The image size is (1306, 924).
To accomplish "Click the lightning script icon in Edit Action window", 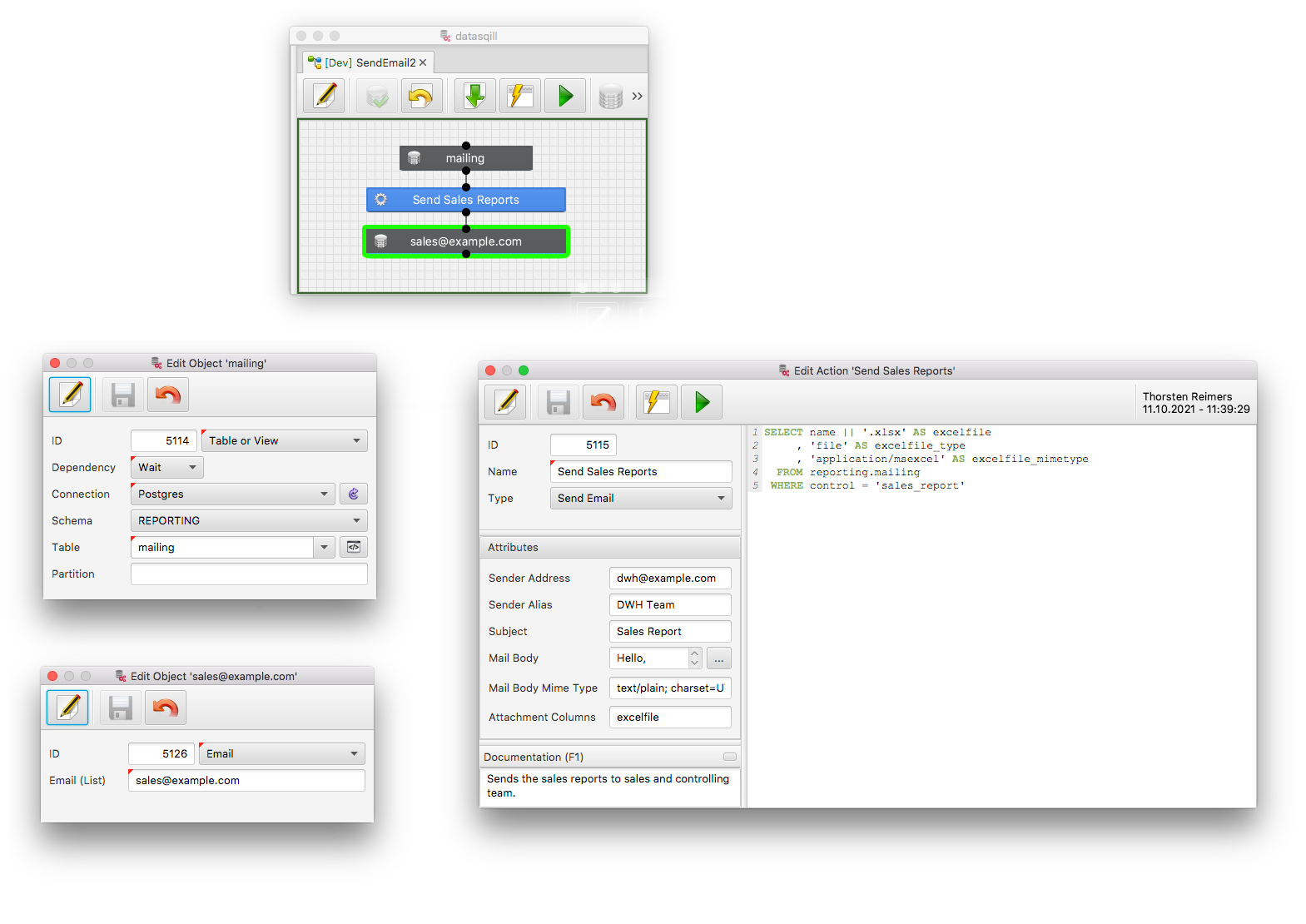I will [656, 403].
